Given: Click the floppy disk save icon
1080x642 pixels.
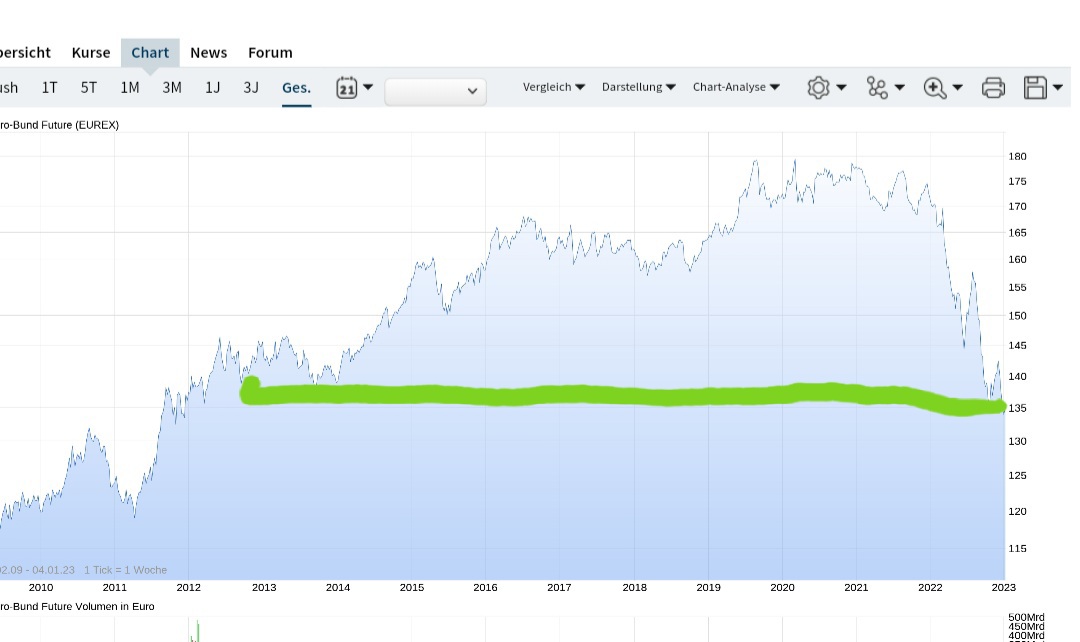Looking at the screenshot, I should point(1041,87).
